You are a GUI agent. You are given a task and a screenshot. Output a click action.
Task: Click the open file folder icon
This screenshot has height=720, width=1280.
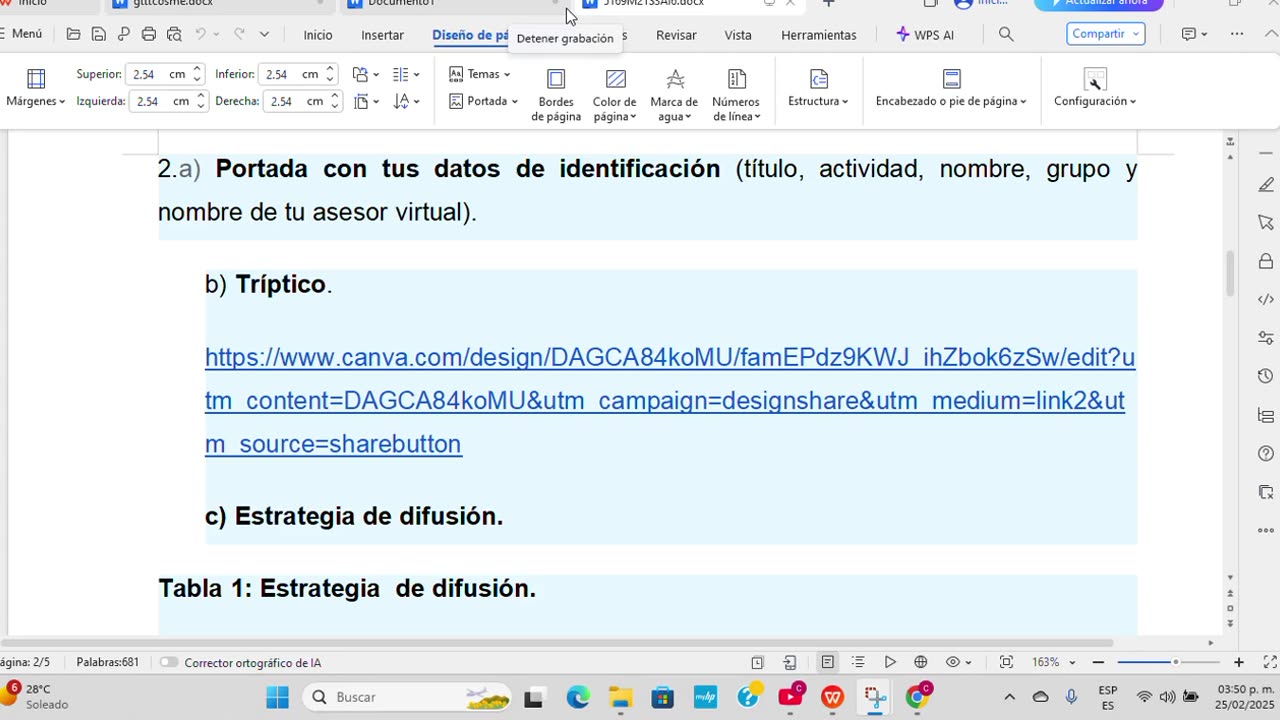pos(73,35)
